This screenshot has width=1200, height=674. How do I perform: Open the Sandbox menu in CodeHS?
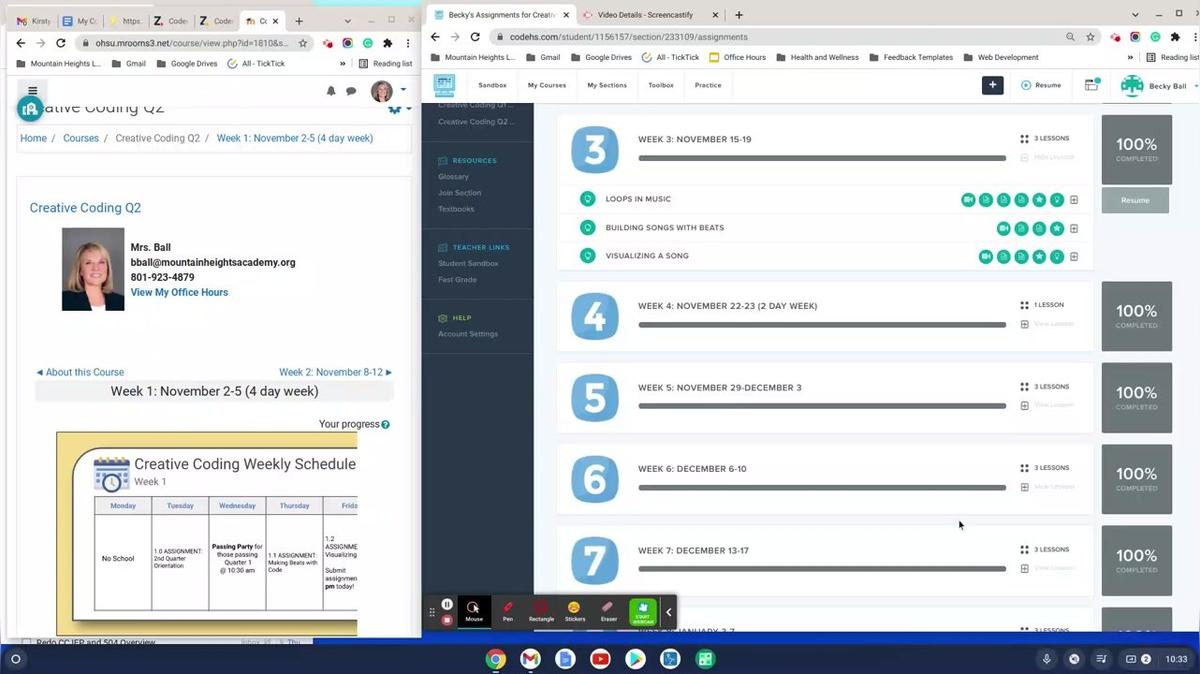click(492, 85)
